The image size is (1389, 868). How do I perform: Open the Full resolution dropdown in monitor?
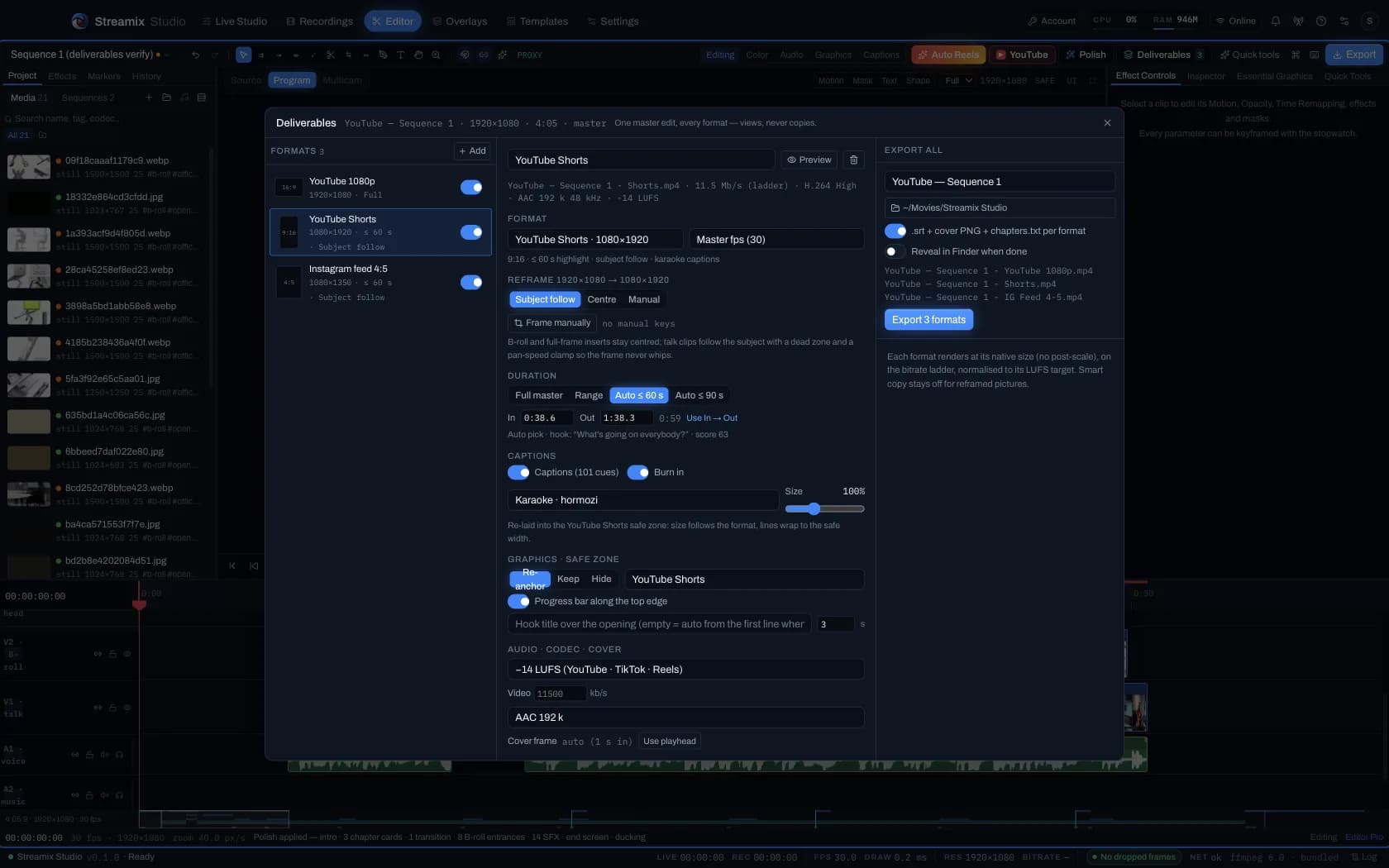(958, 80)
